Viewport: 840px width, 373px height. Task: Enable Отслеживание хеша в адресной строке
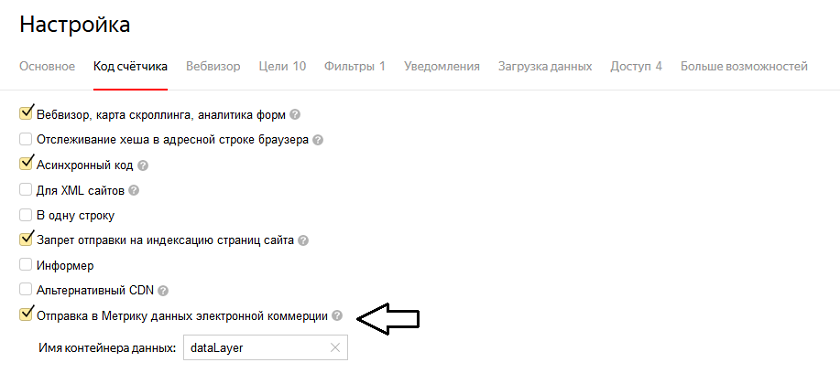point(26,140)
